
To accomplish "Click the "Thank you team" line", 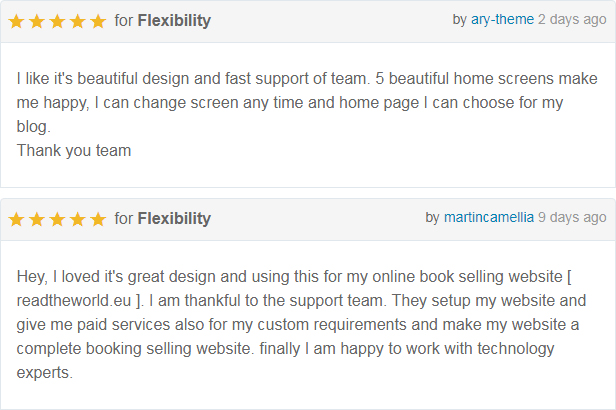I will click(x=74, y=151).
